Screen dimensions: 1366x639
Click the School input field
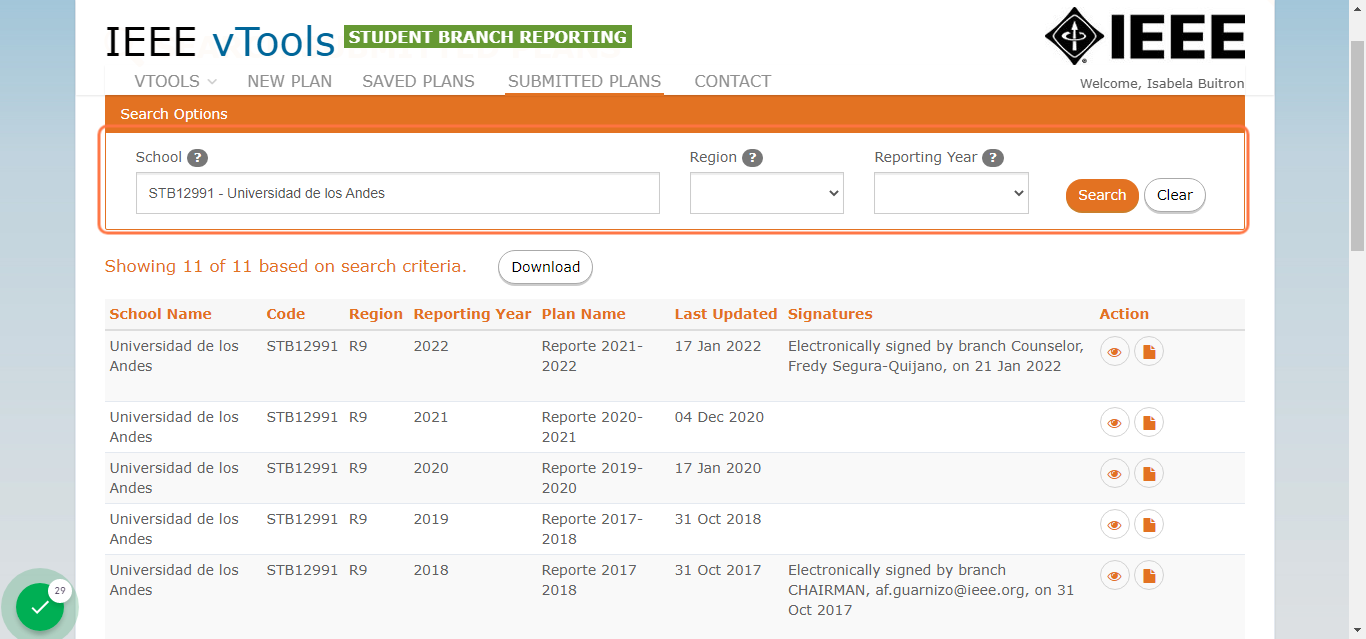398,193
